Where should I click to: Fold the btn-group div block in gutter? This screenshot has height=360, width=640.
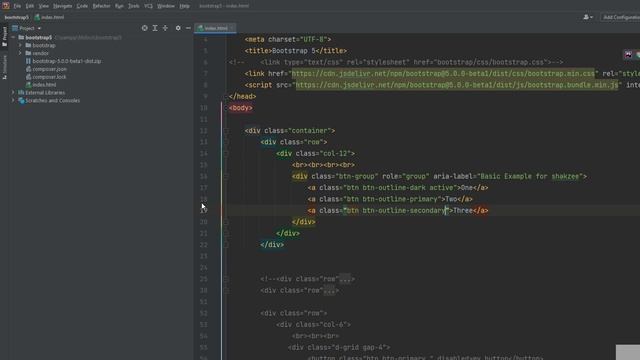226,176
